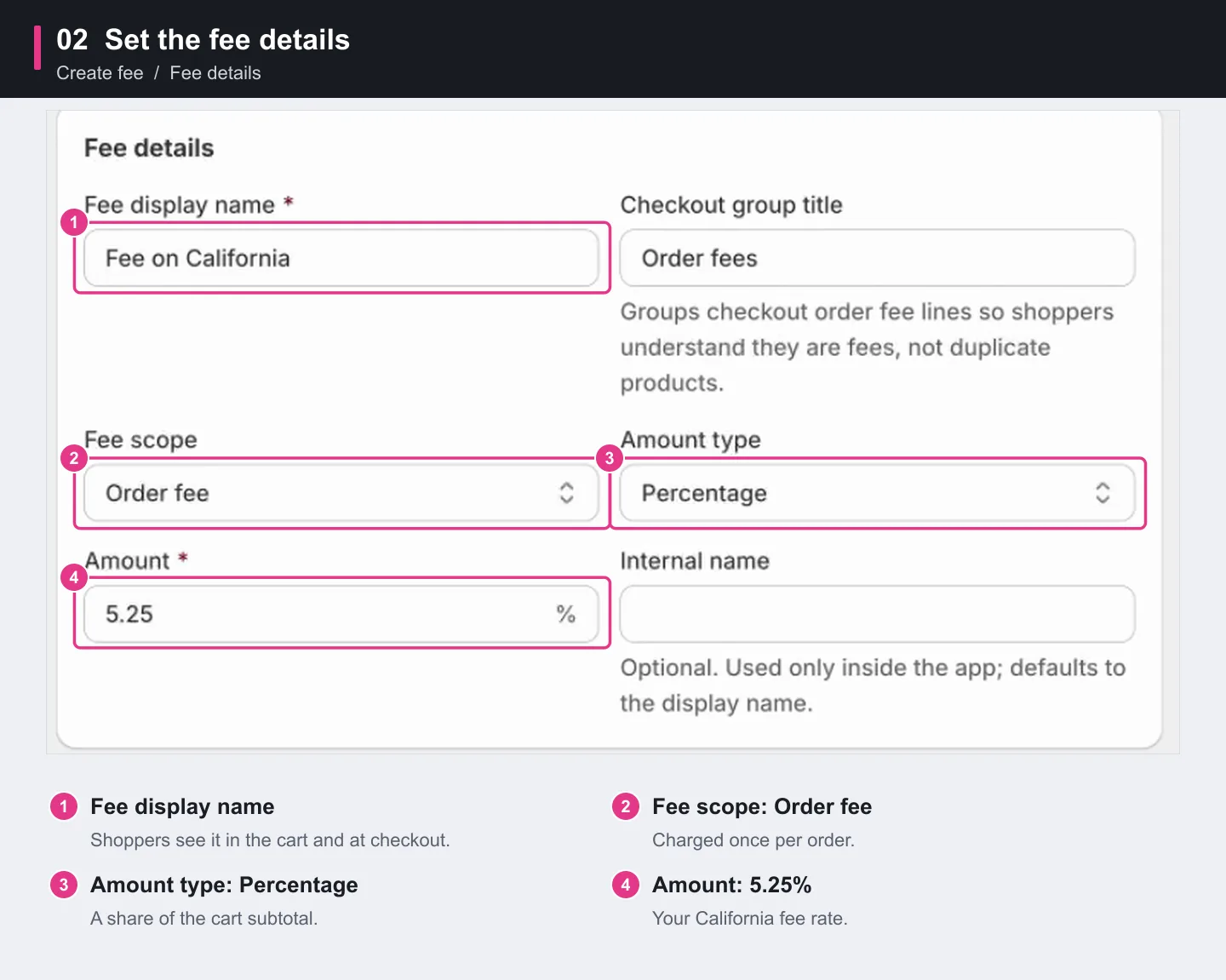This screenshot has width=1226, height=980.
Task: Click 'A share of the cart subtotal.' caption
Action: pyautogui.click(x=203, y=919)
